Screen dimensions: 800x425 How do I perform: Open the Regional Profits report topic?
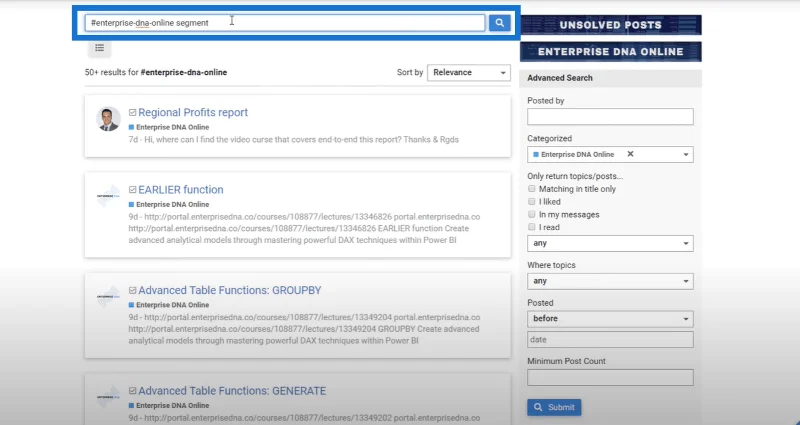pos(193,112)
